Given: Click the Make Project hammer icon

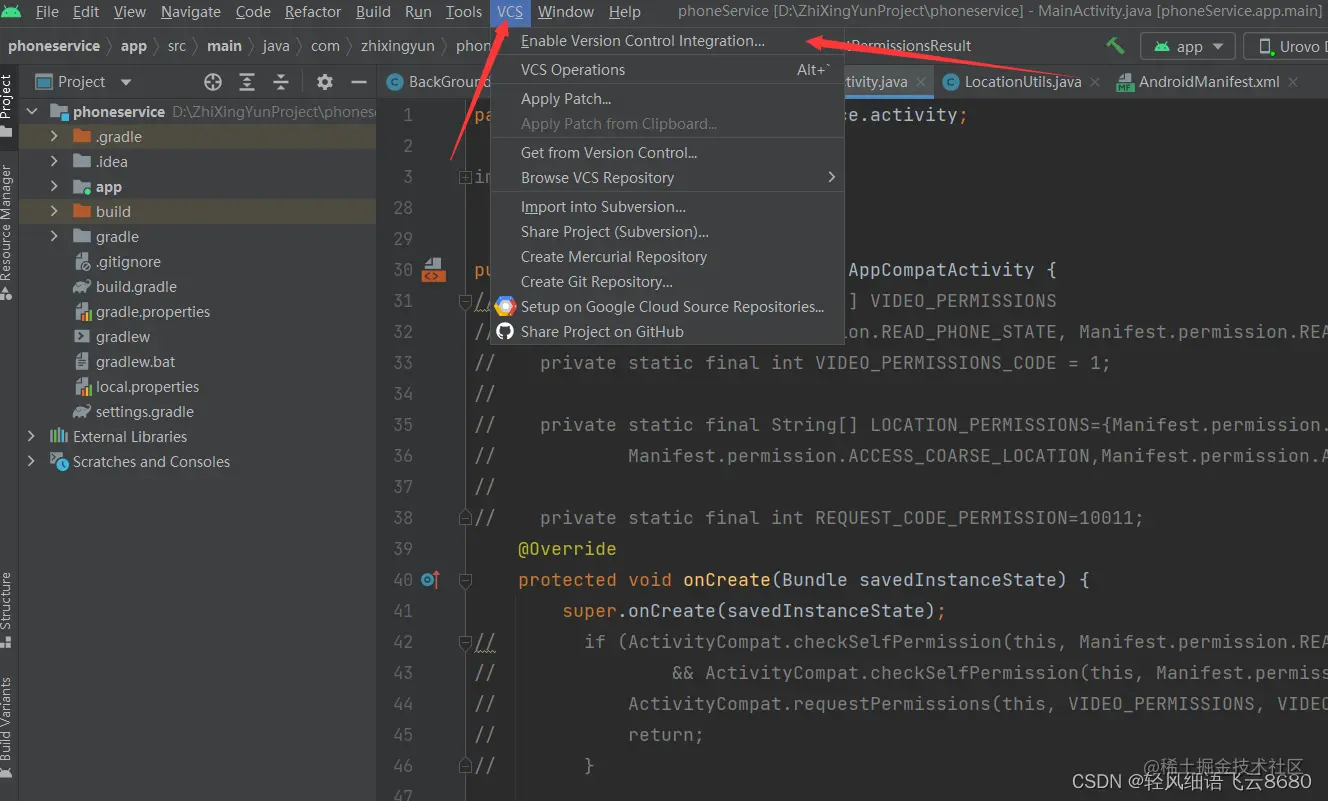Looking at the screenshot, I should pos(1115,46).
